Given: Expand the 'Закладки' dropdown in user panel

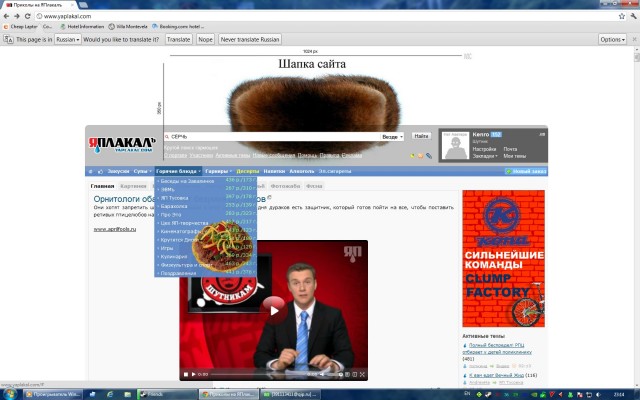Looking at the screenshot, I should 485,156.
